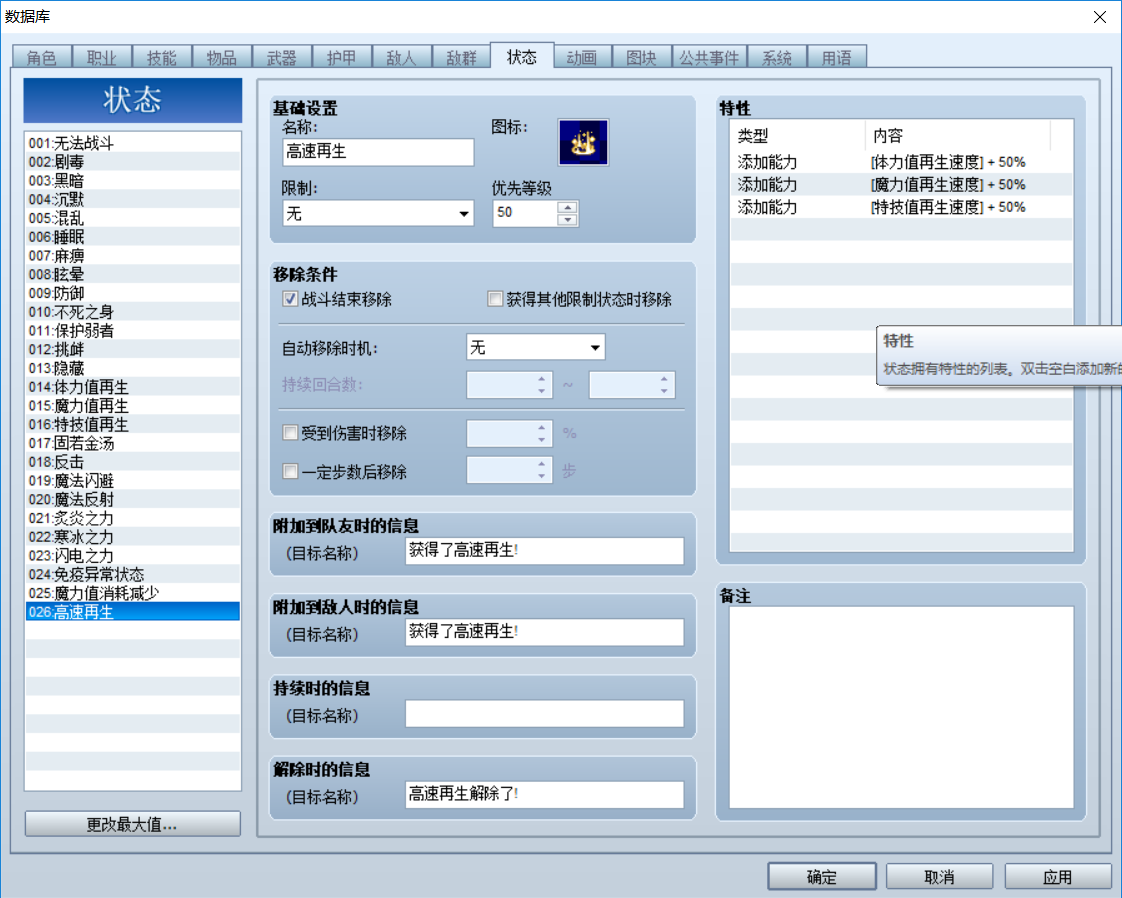Select state 004:沉默
1122x898 pixels.
132,199
